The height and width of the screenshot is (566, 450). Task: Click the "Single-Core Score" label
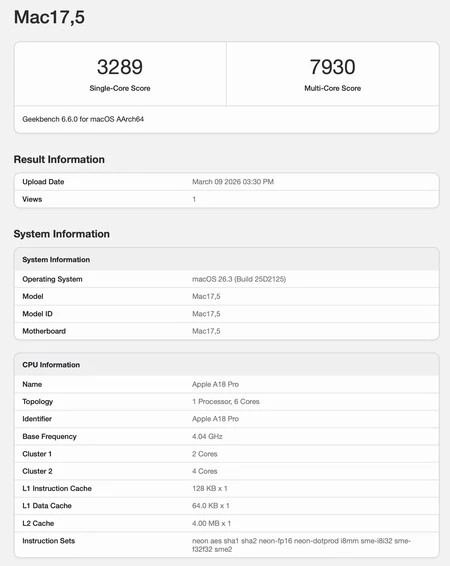coord(120,88)
